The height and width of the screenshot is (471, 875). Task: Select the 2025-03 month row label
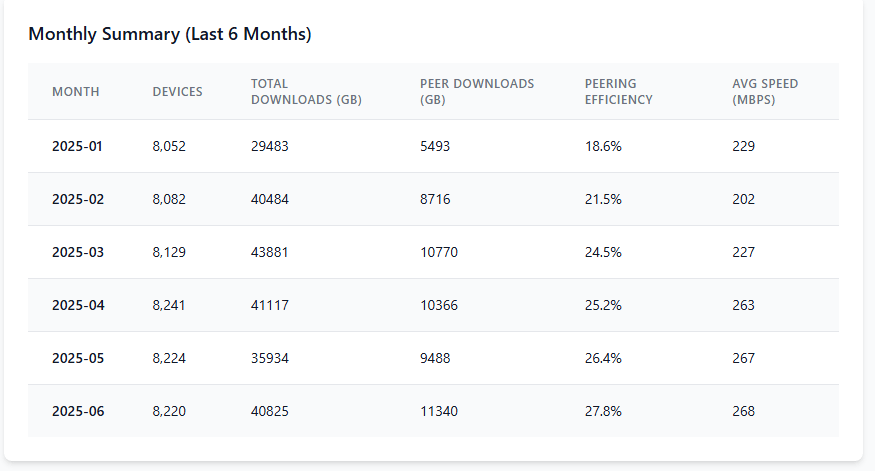point(78,252)
